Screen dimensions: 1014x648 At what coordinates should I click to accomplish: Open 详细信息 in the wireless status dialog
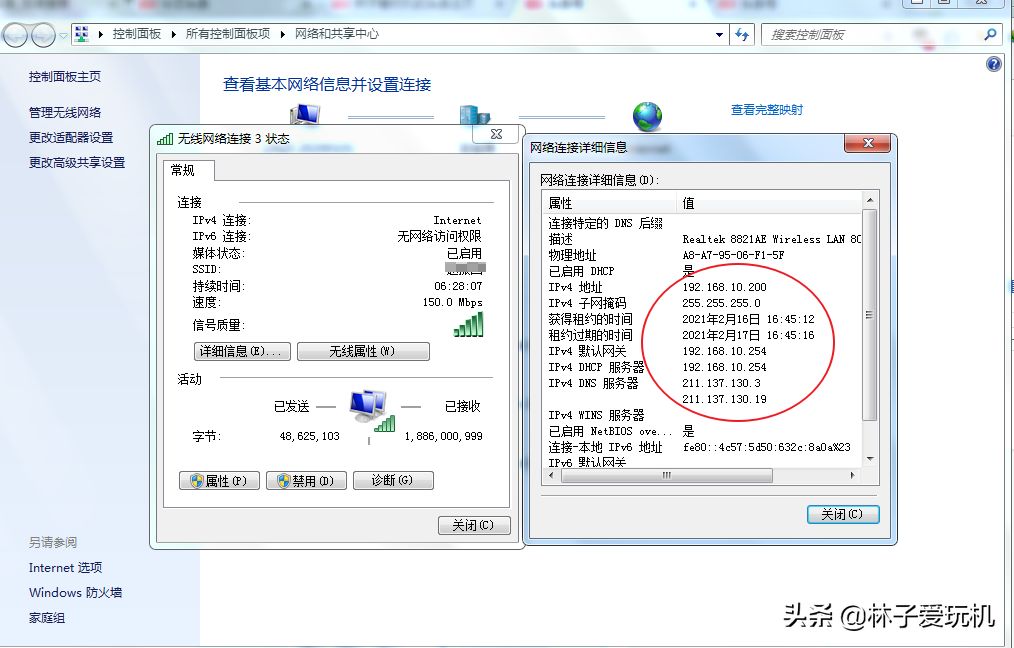pyautogui.click(x=242, y=351)
